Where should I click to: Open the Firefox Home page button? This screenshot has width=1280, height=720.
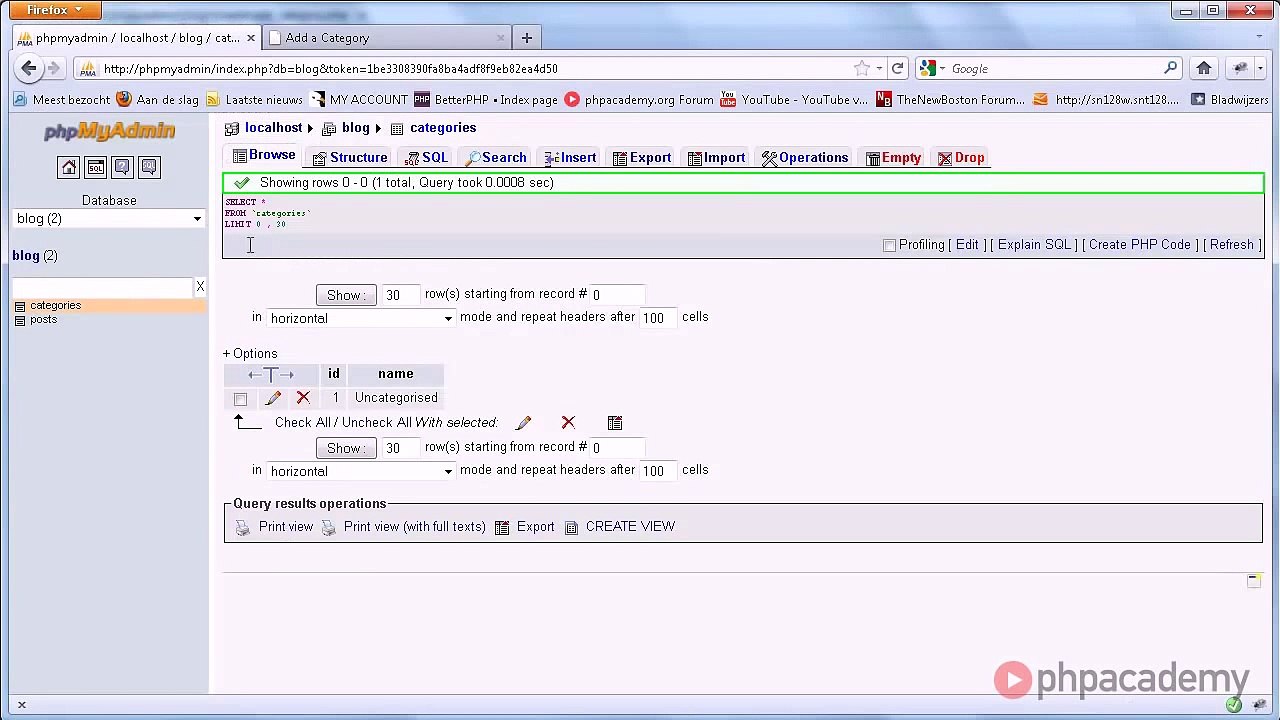tap(1204, 68)
